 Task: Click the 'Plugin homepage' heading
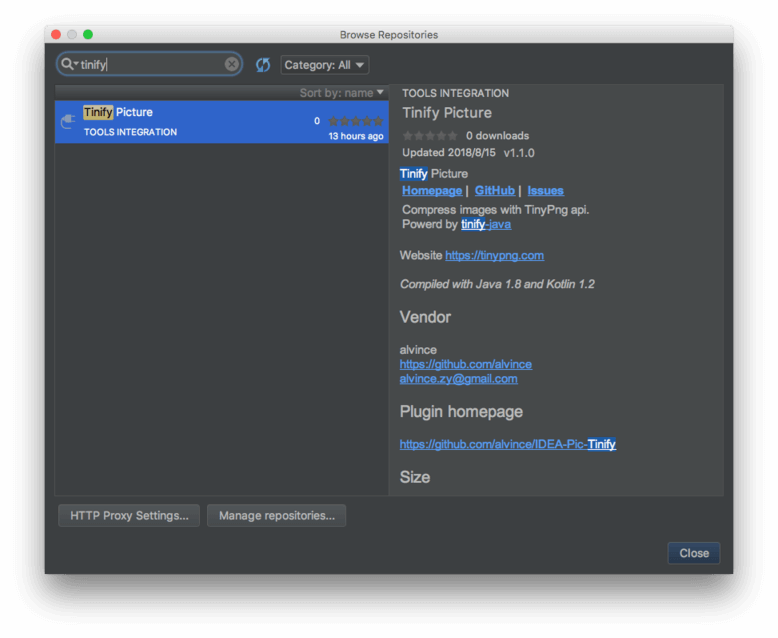(461, 412)
